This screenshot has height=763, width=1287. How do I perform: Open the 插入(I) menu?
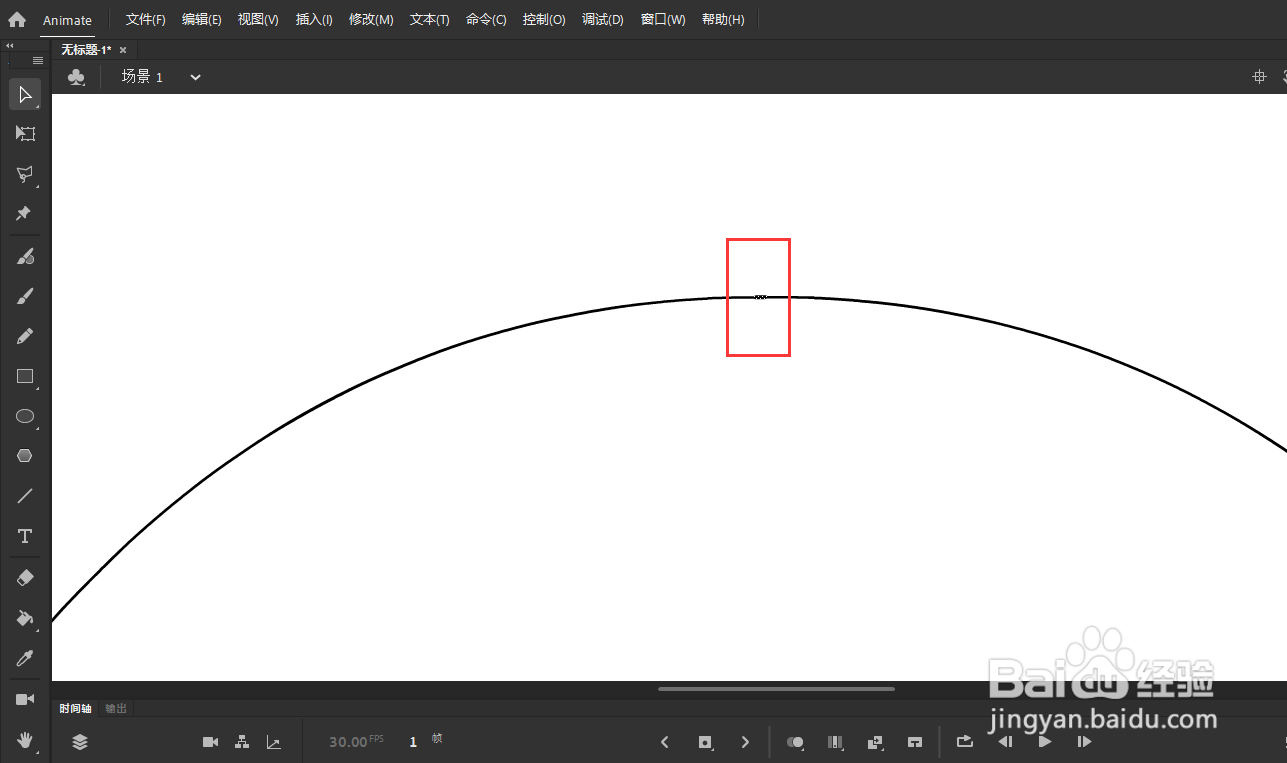point(314,20)
